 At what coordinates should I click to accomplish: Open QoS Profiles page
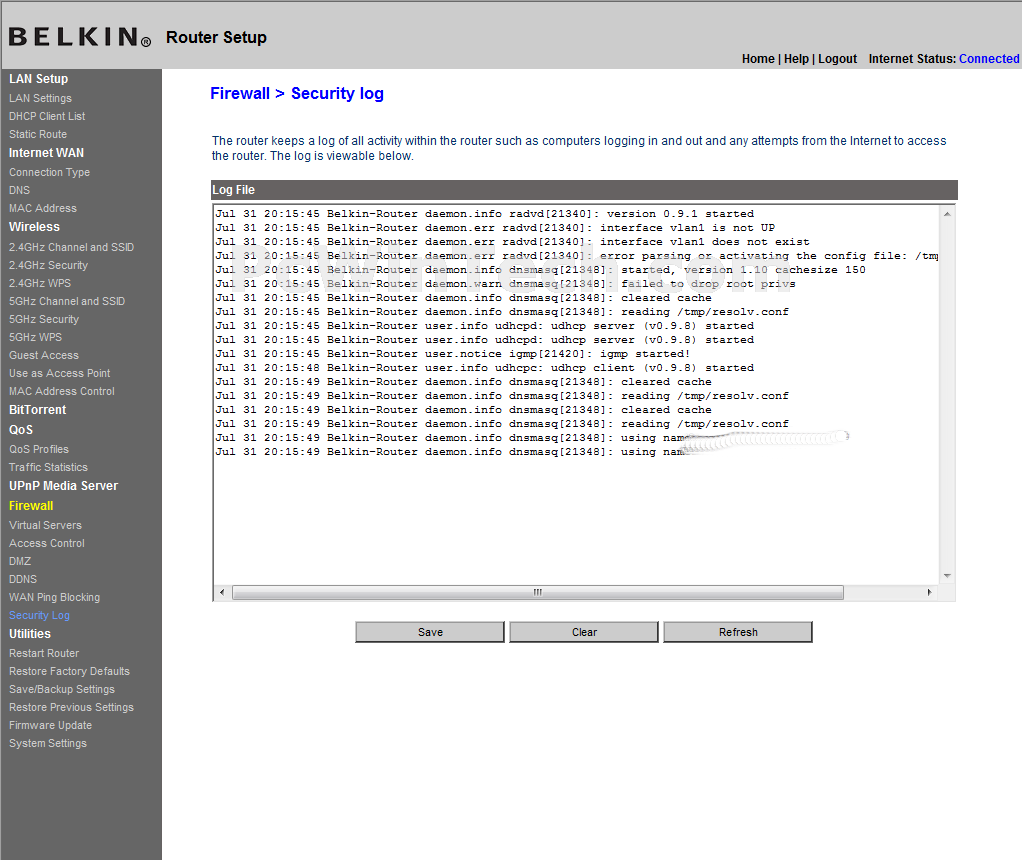[x=38, y=449]
